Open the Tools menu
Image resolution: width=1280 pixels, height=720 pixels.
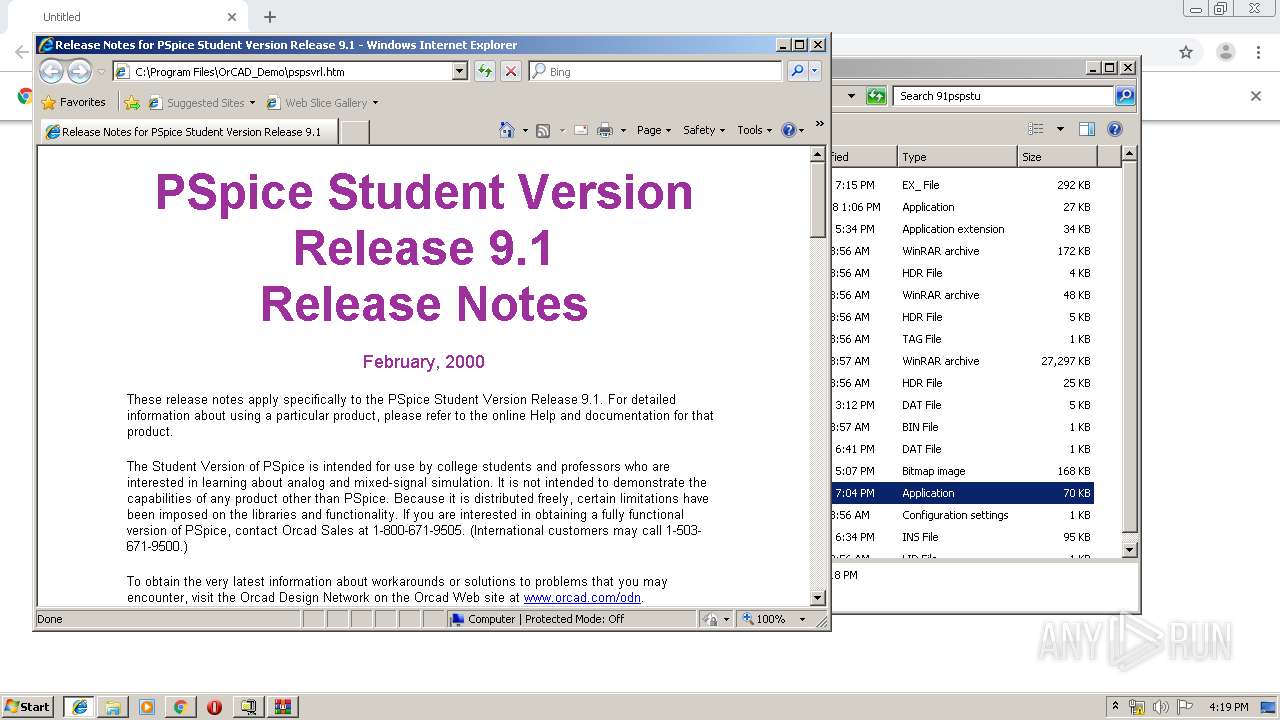coord(754,130)
